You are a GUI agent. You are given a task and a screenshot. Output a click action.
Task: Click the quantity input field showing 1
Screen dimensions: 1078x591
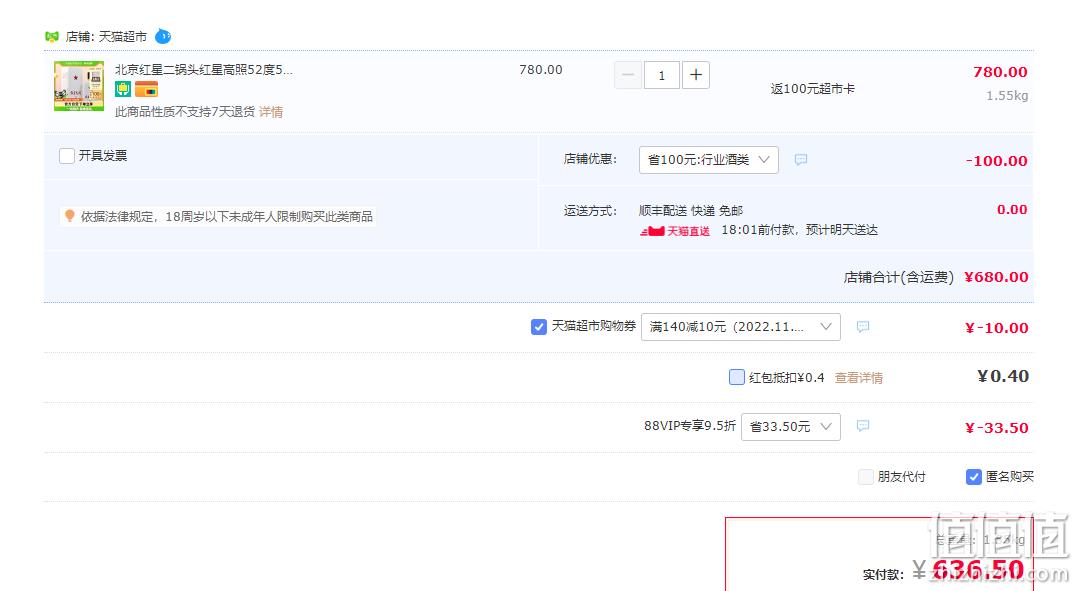(x=662, y=75)
